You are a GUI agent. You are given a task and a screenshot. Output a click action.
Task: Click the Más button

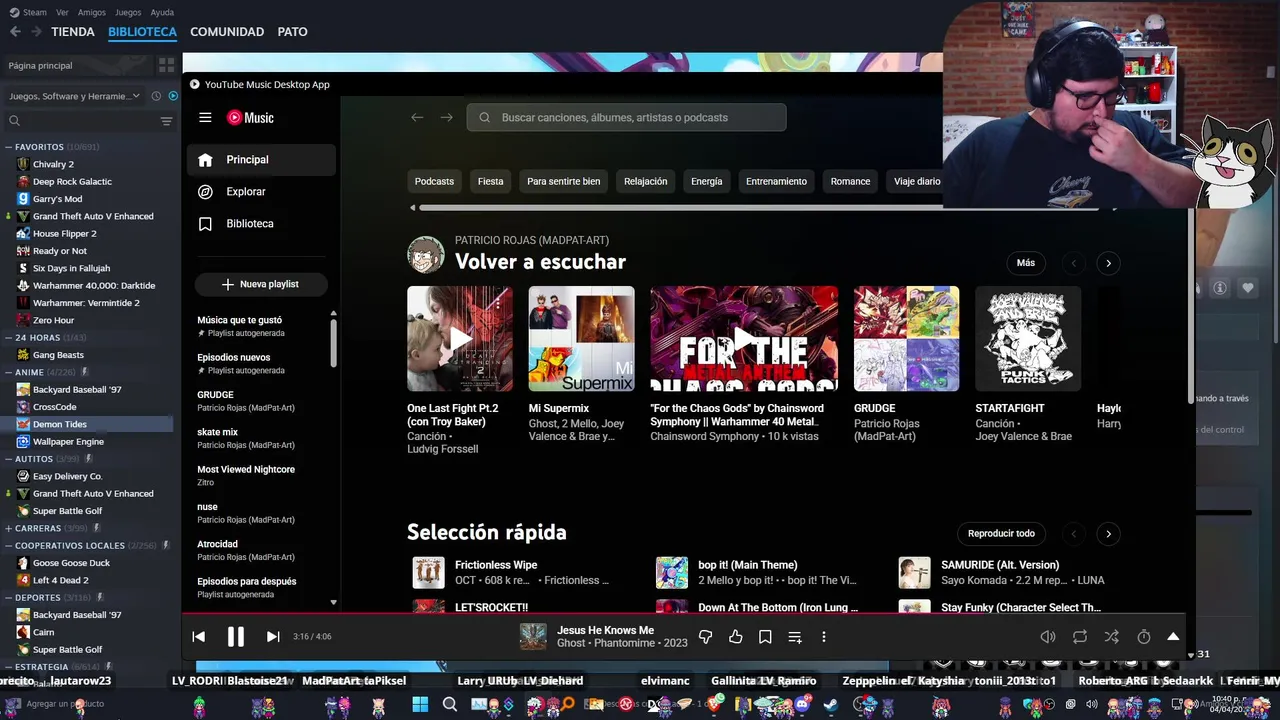click(x=1026, y=263)
